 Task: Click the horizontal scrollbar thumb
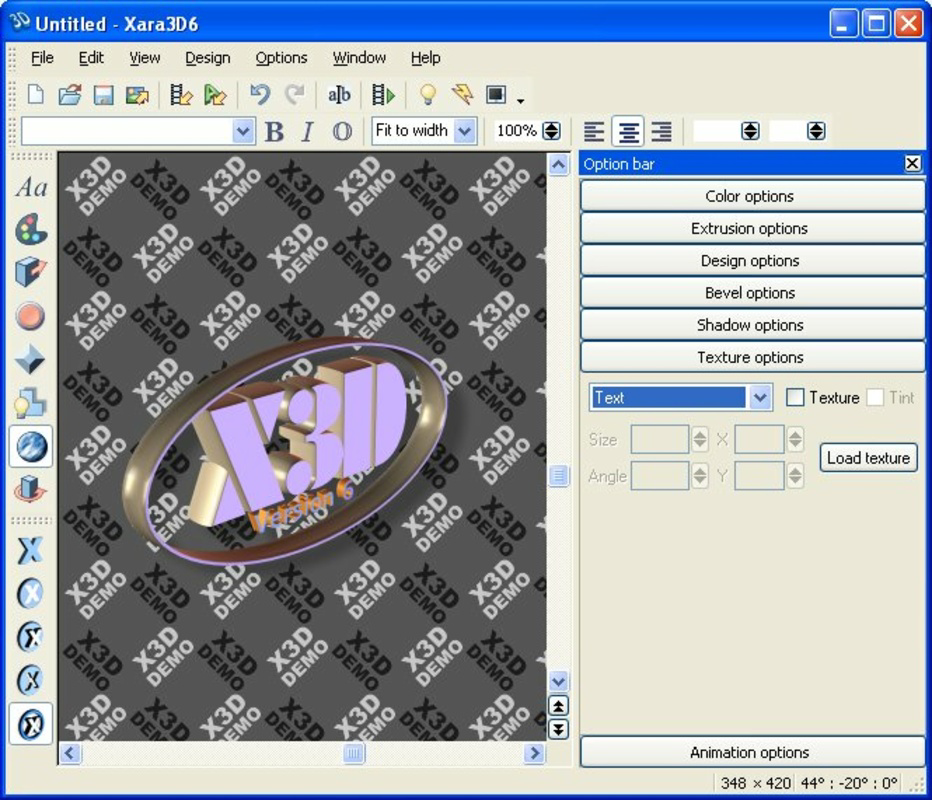(354, 753)
